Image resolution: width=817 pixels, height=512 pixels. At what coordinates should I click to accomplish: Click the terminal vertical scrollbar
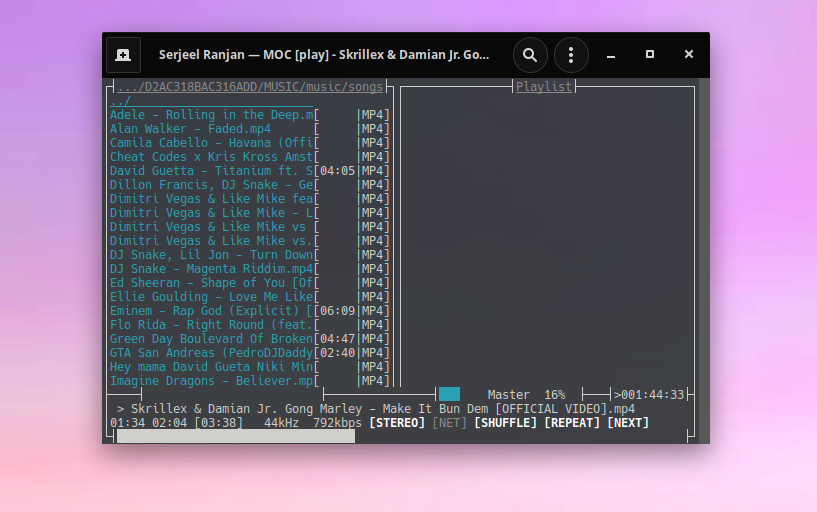704,260
